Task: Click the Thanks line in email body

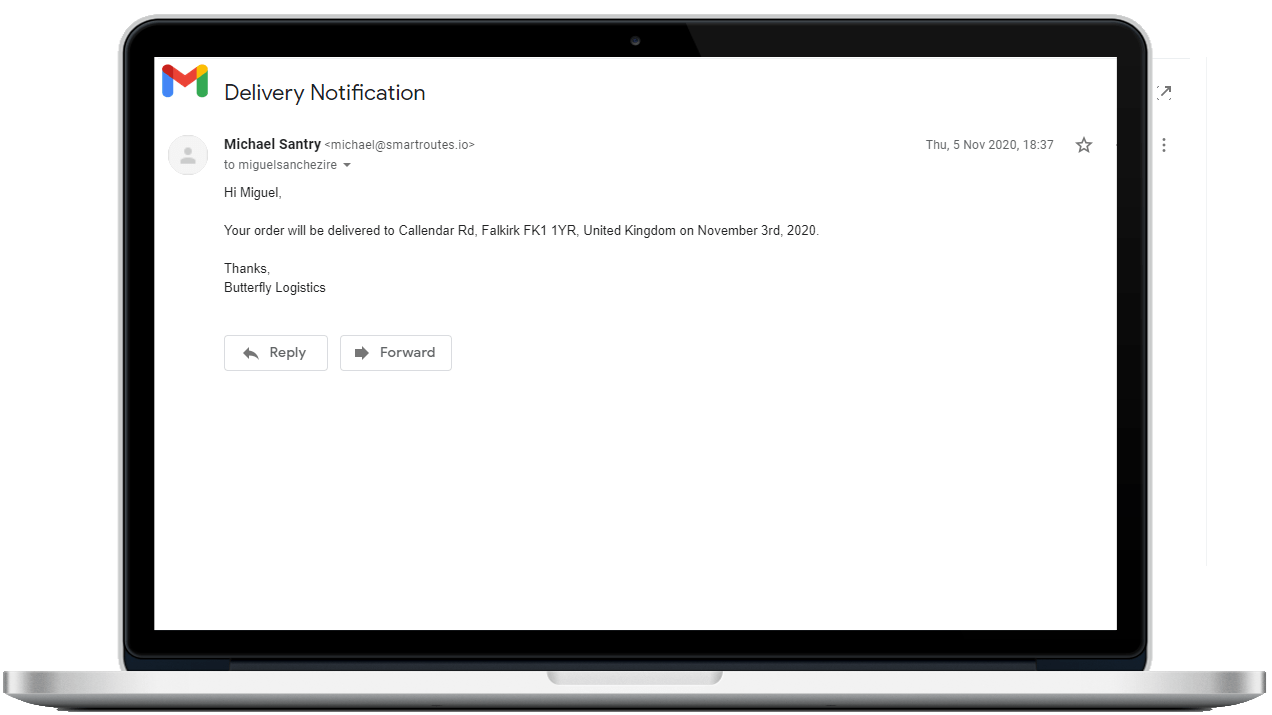Action: 247,268
